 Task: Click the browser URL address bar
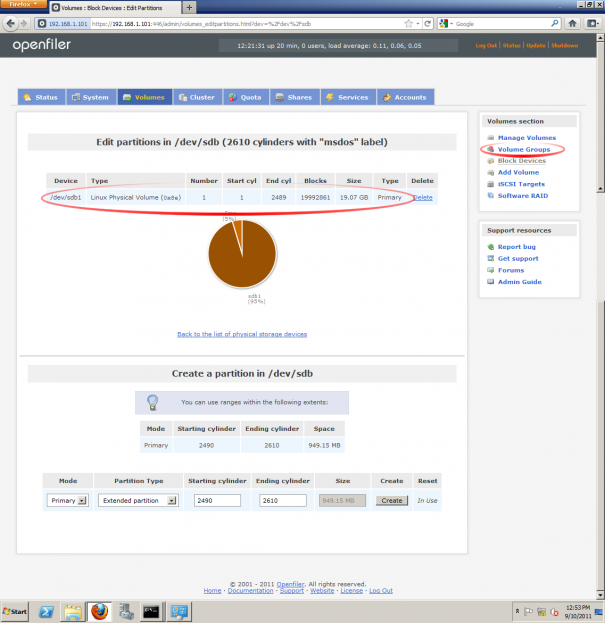(246, 24)
